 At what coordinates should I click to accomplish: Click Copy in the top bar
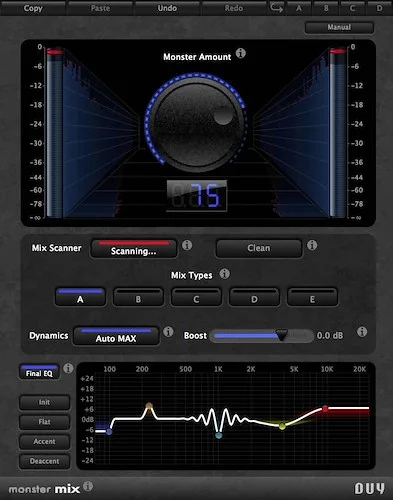(33, 8)
